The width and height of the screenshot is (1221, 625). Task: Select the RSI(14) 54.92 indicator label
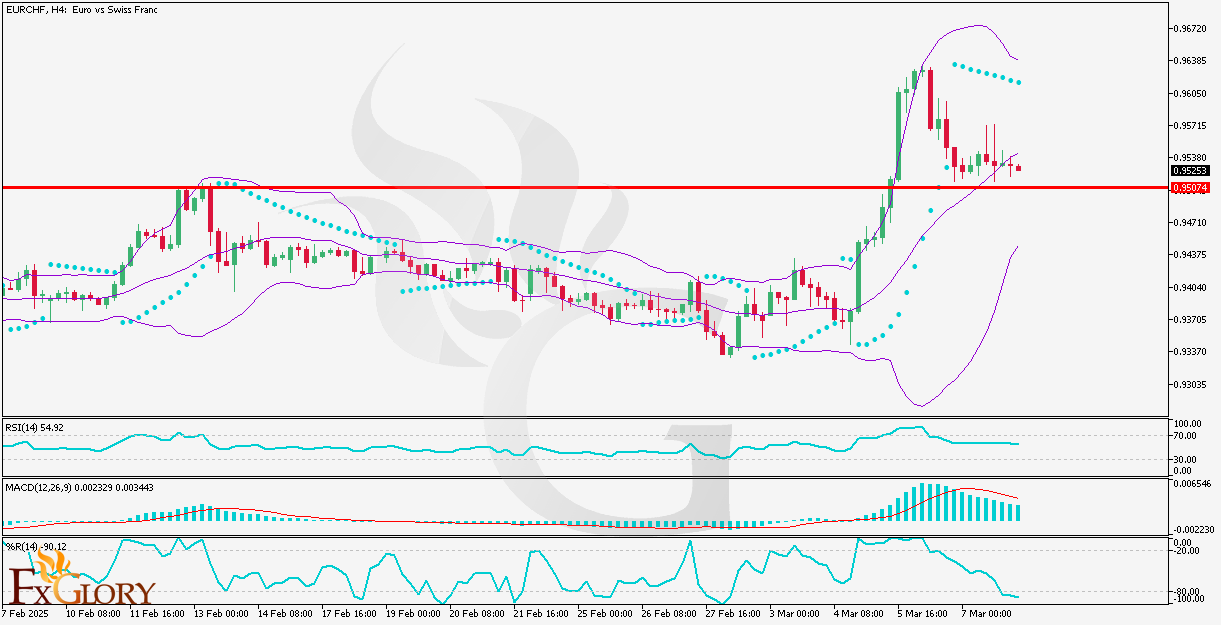pos(35,427)
